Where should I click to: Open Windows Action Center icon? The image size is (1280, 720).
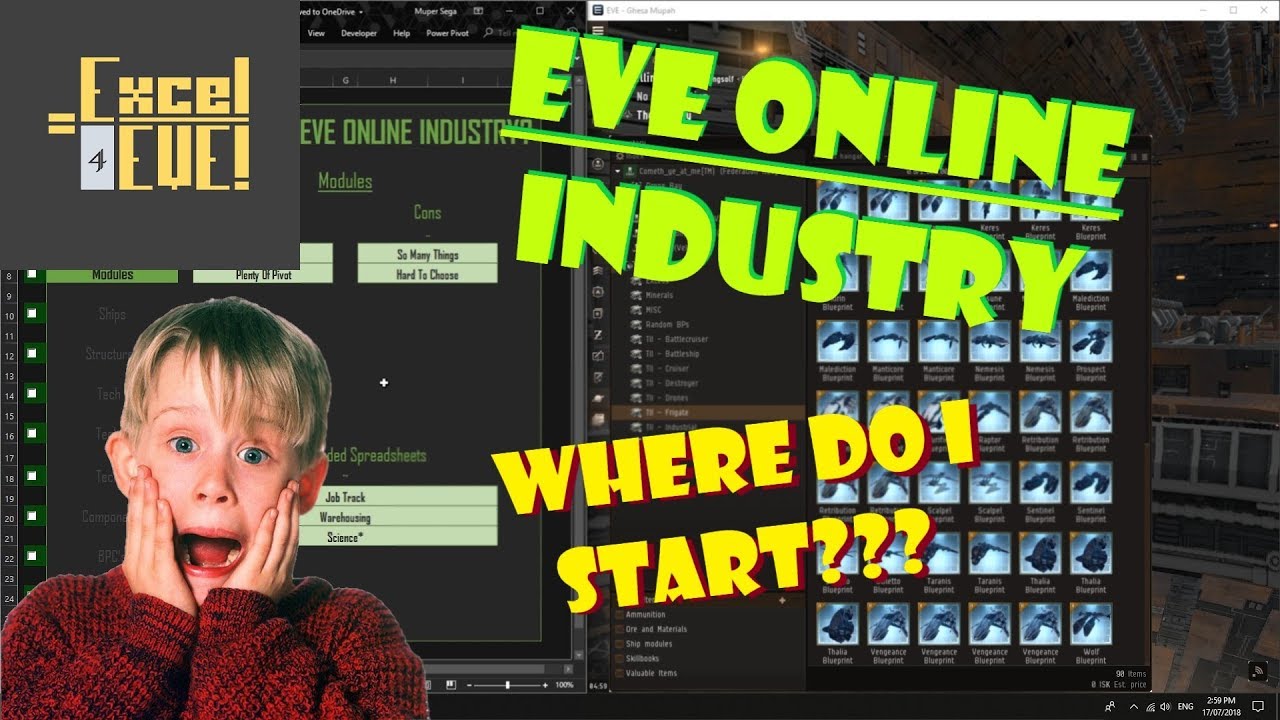pyautogui.click(x=1258, y=706)
